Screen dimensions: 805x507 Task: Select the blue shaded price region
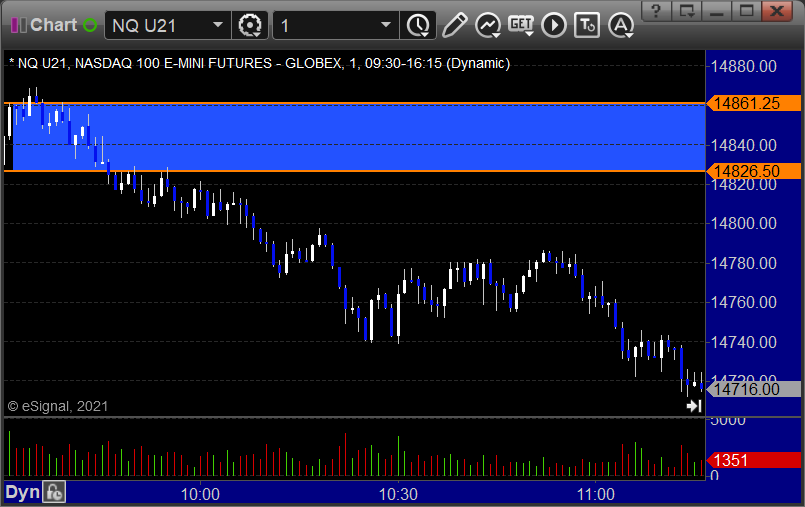click(x=359, y=137)
